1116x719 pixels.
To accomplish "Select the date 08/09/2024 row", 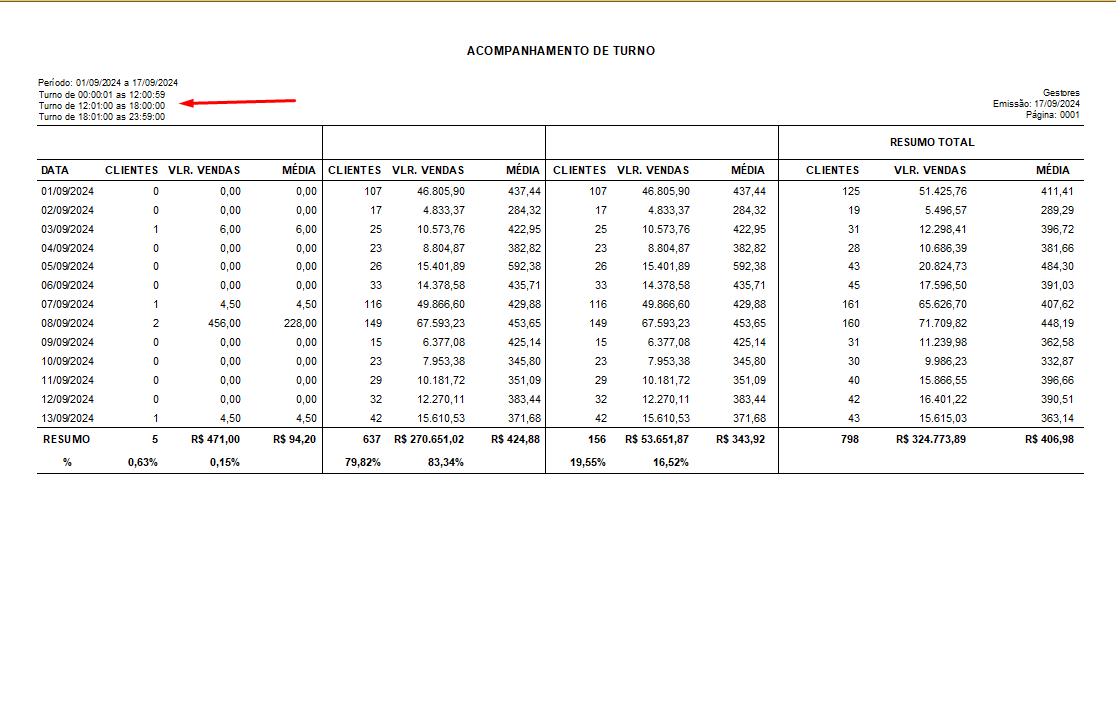I will click(x=67, y=323).
